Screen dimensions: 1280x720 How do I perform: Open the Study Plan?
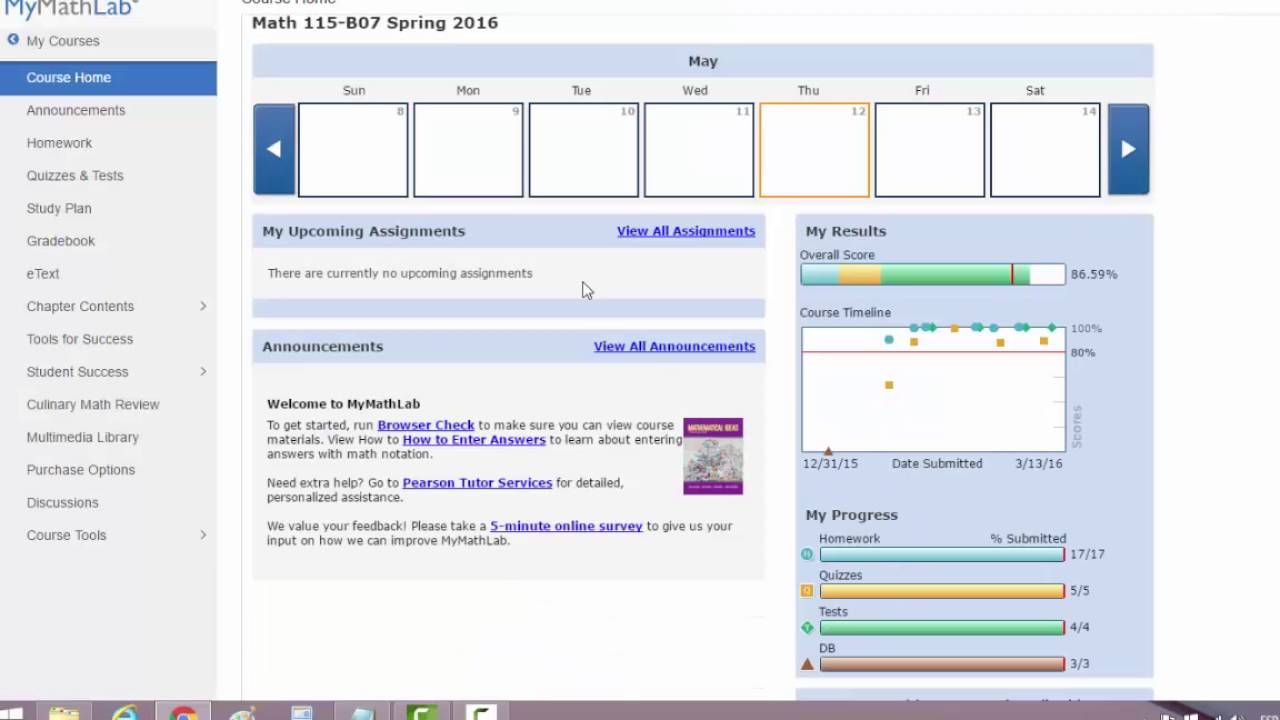59,208
